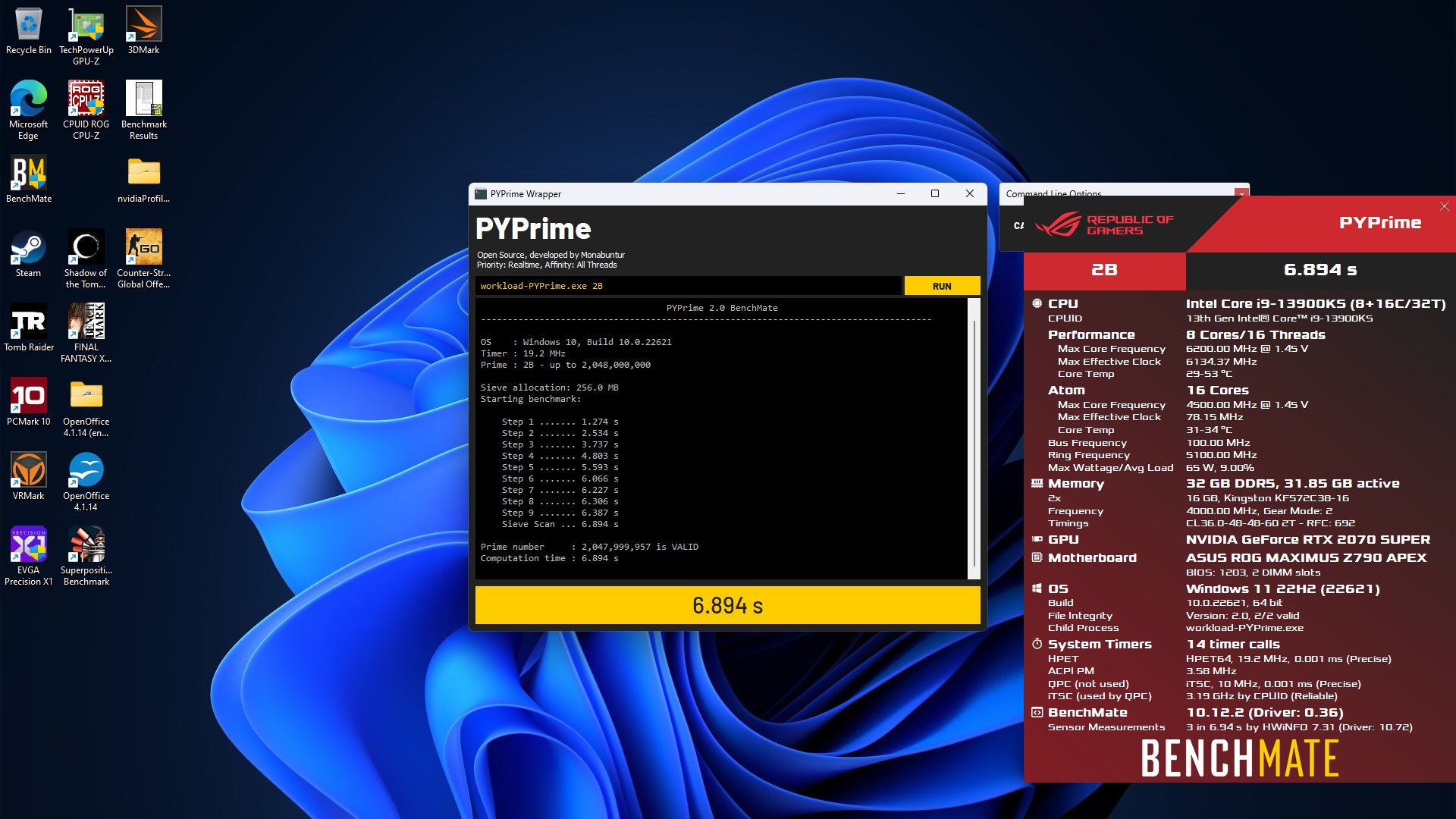Viewport: 1456px width, 819px height.
Task: Launch FINAL FANTASY X benchmark icon
Action: click(86, 334)
